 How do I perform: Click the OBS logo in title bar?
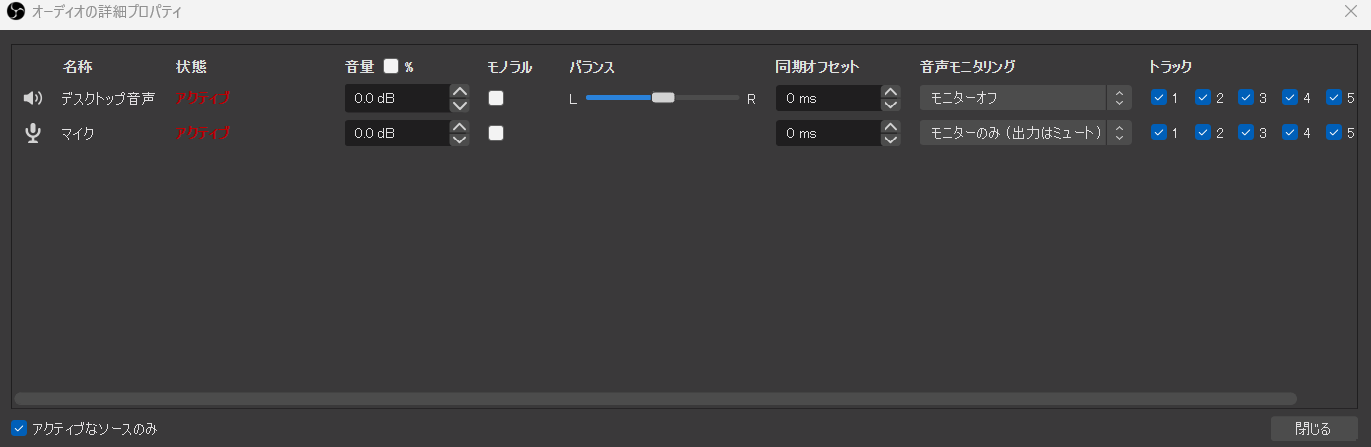pos(15,13)
